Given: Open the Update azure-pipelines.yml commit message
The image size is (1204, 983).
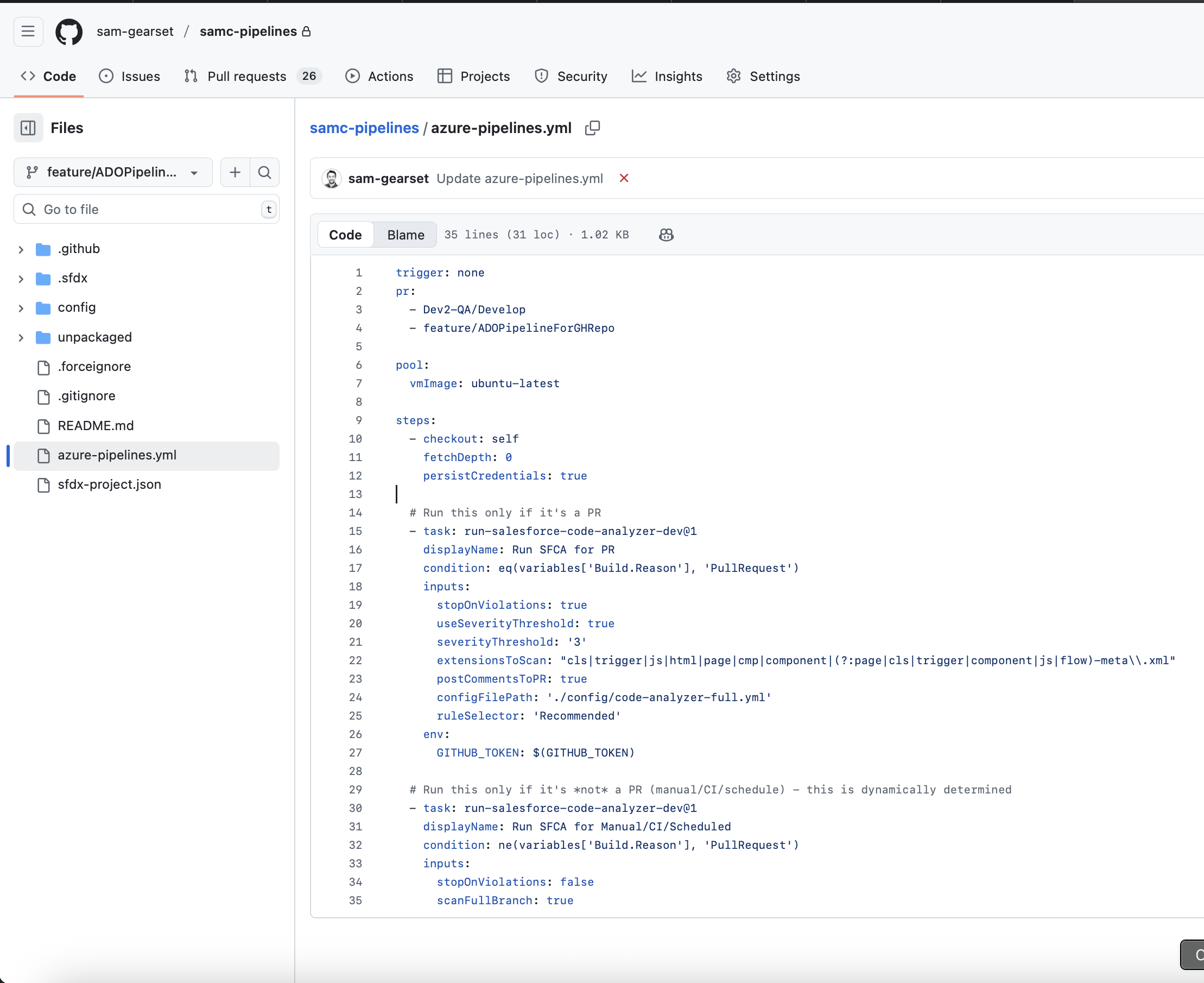Looking at the screenshot, I should click(x=519, y=178).
